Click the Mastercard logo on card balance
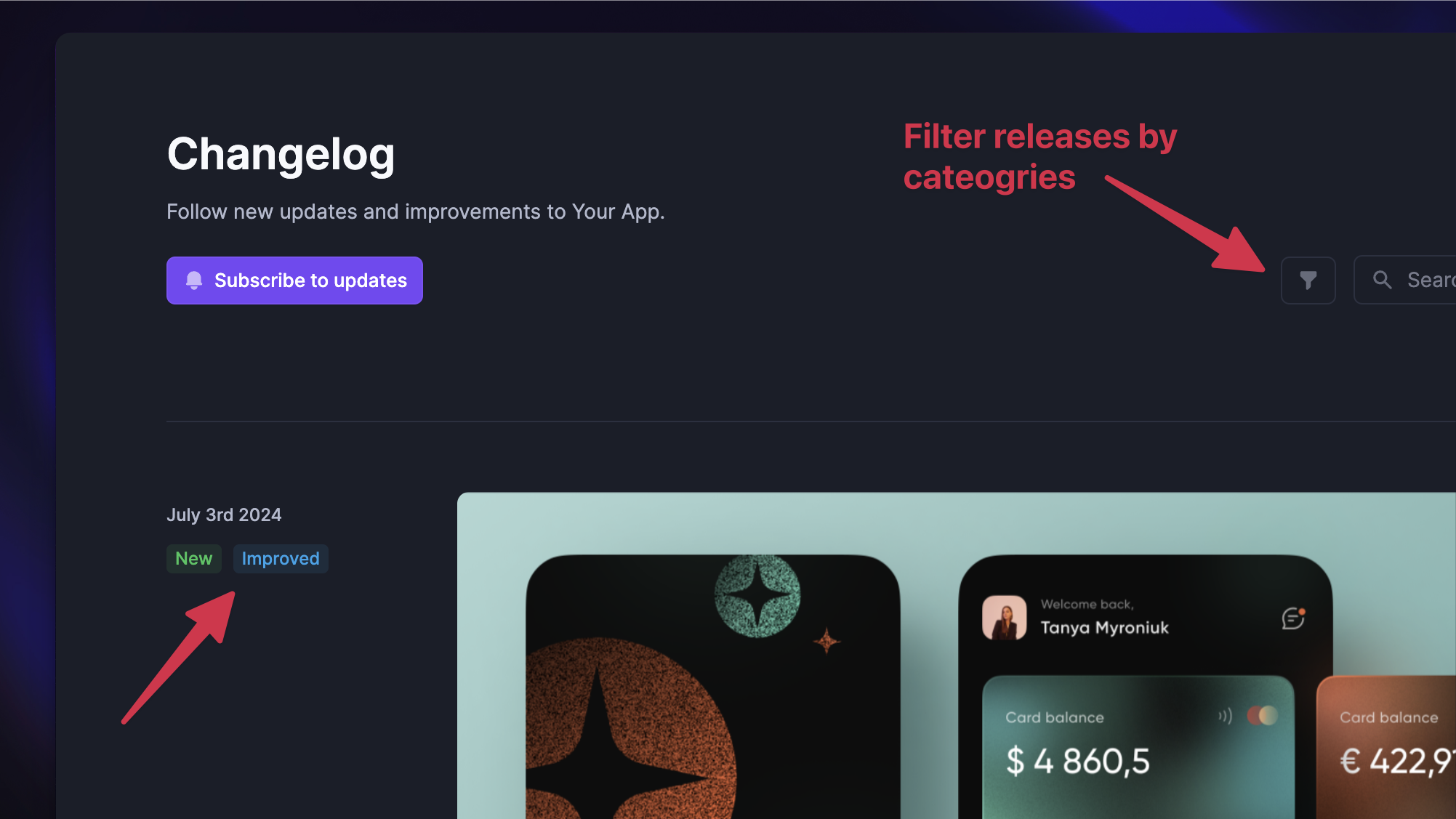The width and height of the screenshot is (1456, 819). tap(1260, 716)
